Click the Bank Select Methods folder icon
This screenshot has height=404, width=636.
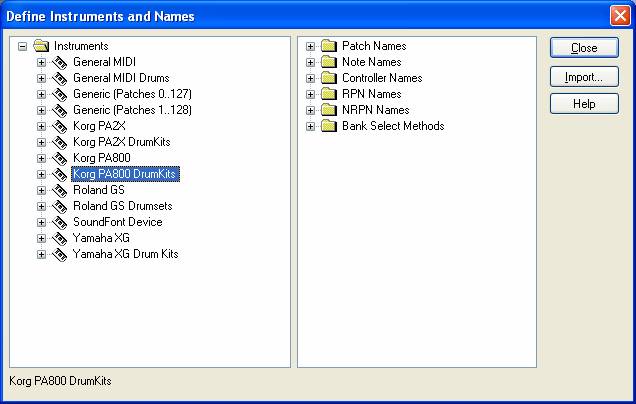(329, 126)
